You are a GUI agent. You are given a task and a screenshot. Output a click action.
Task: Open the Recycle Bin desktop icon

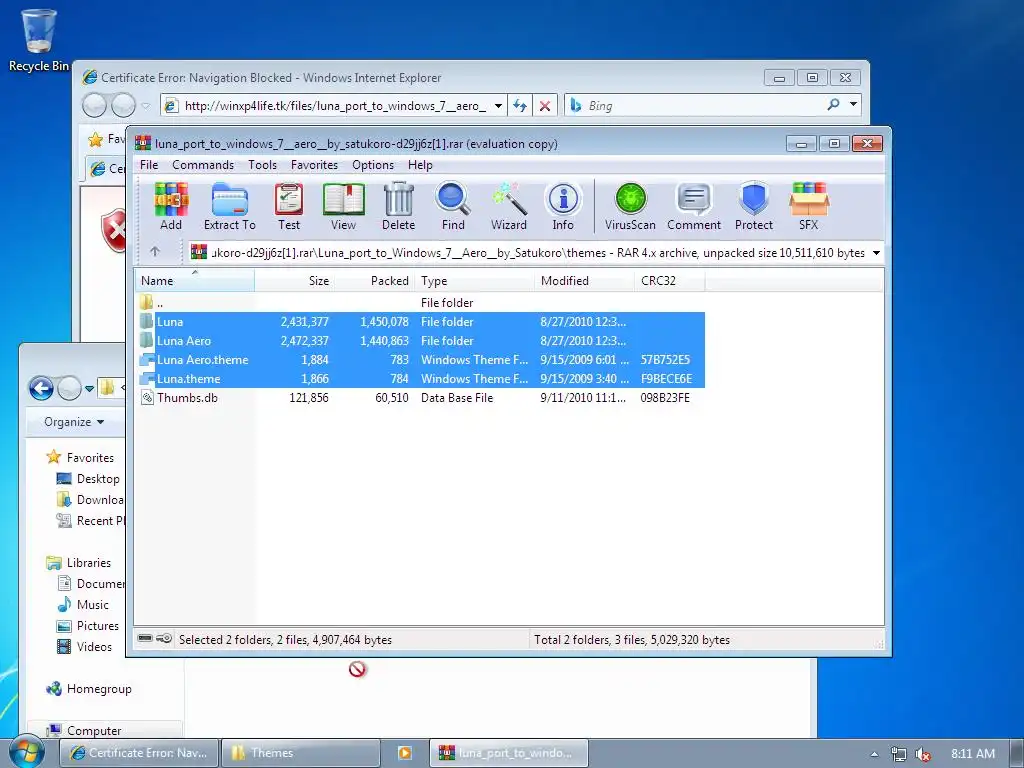(39, 40)
